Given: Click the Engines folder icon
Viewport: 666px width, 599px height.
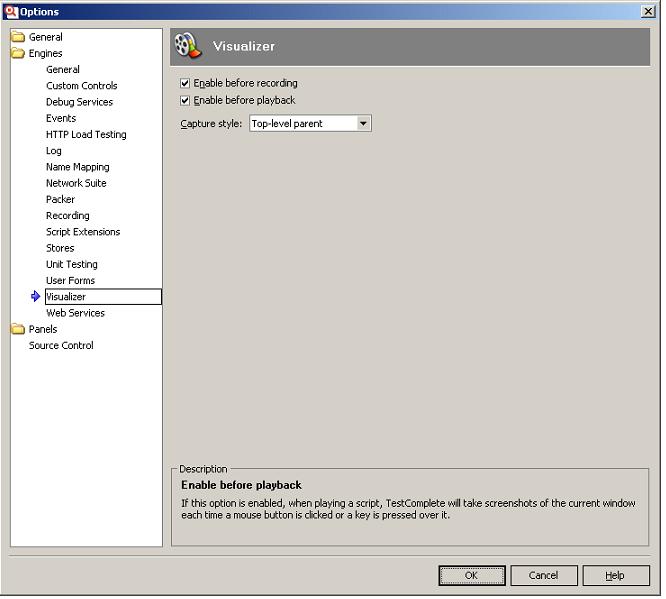Looking at the screenshot, I should point(18,53).
